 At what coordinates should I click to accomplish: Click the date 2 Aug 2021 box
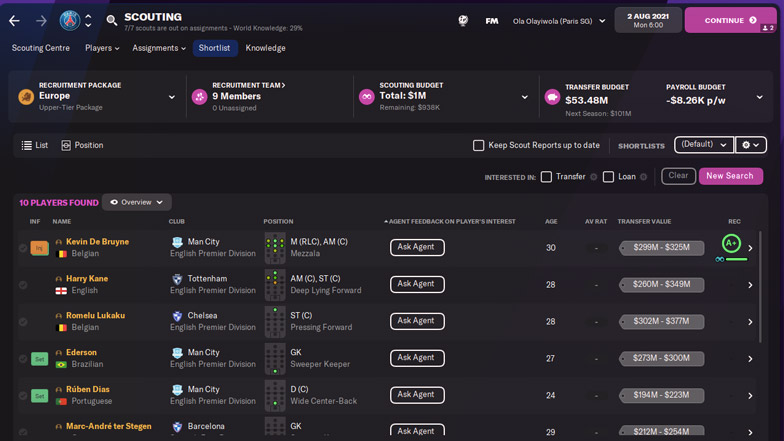click(648, 20)
